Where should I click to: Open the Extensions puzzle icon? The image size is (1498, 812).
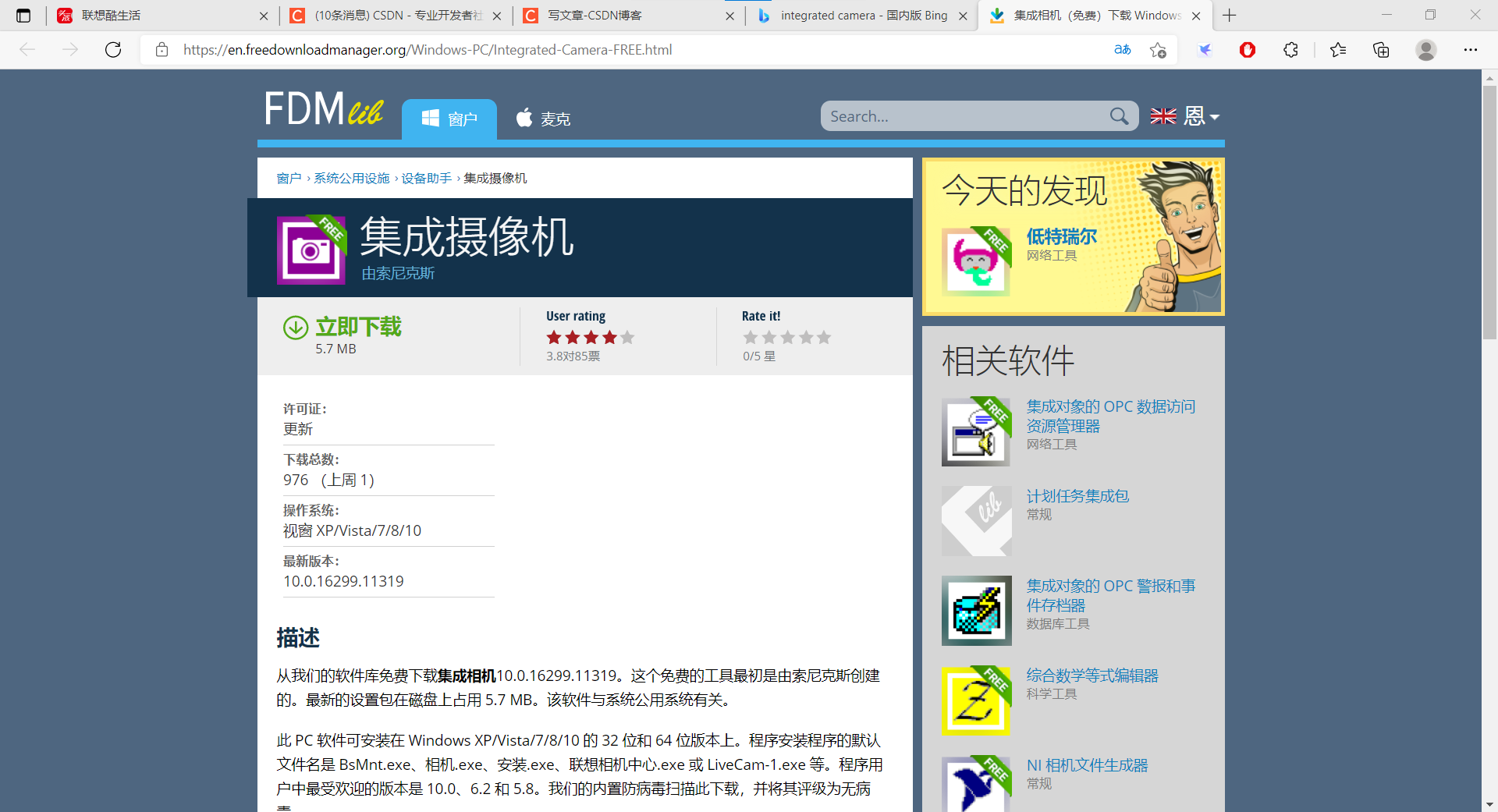1290,50
